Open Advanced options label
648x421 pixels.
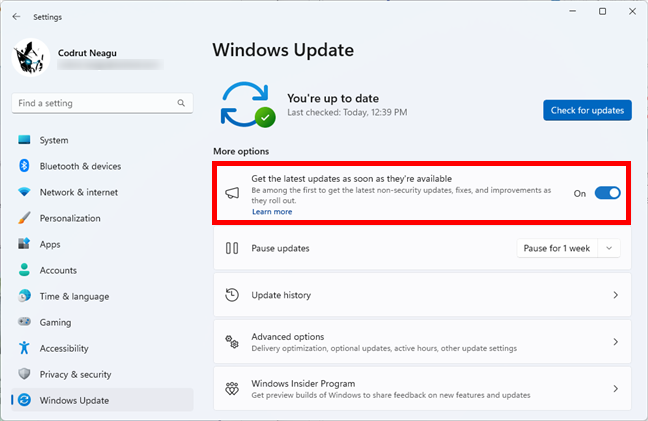tap(288, 337)
